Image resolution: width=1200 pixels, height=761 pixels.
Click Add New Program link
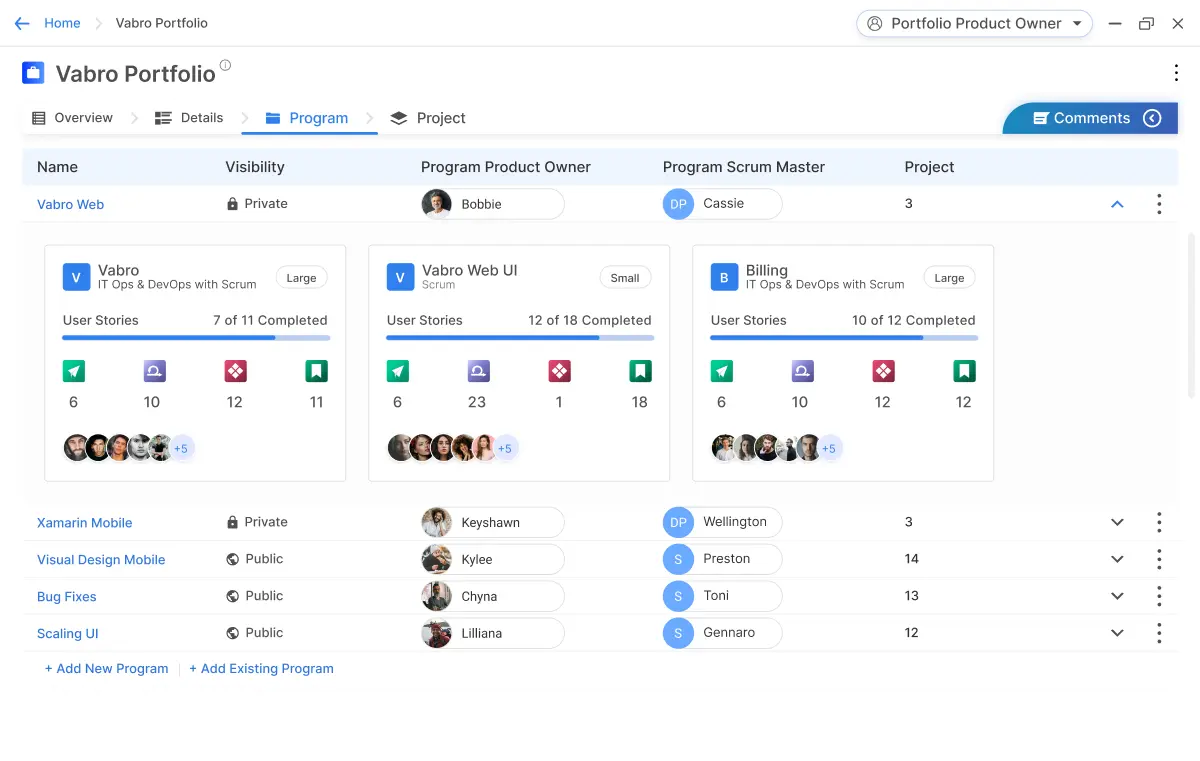point(106,669)
